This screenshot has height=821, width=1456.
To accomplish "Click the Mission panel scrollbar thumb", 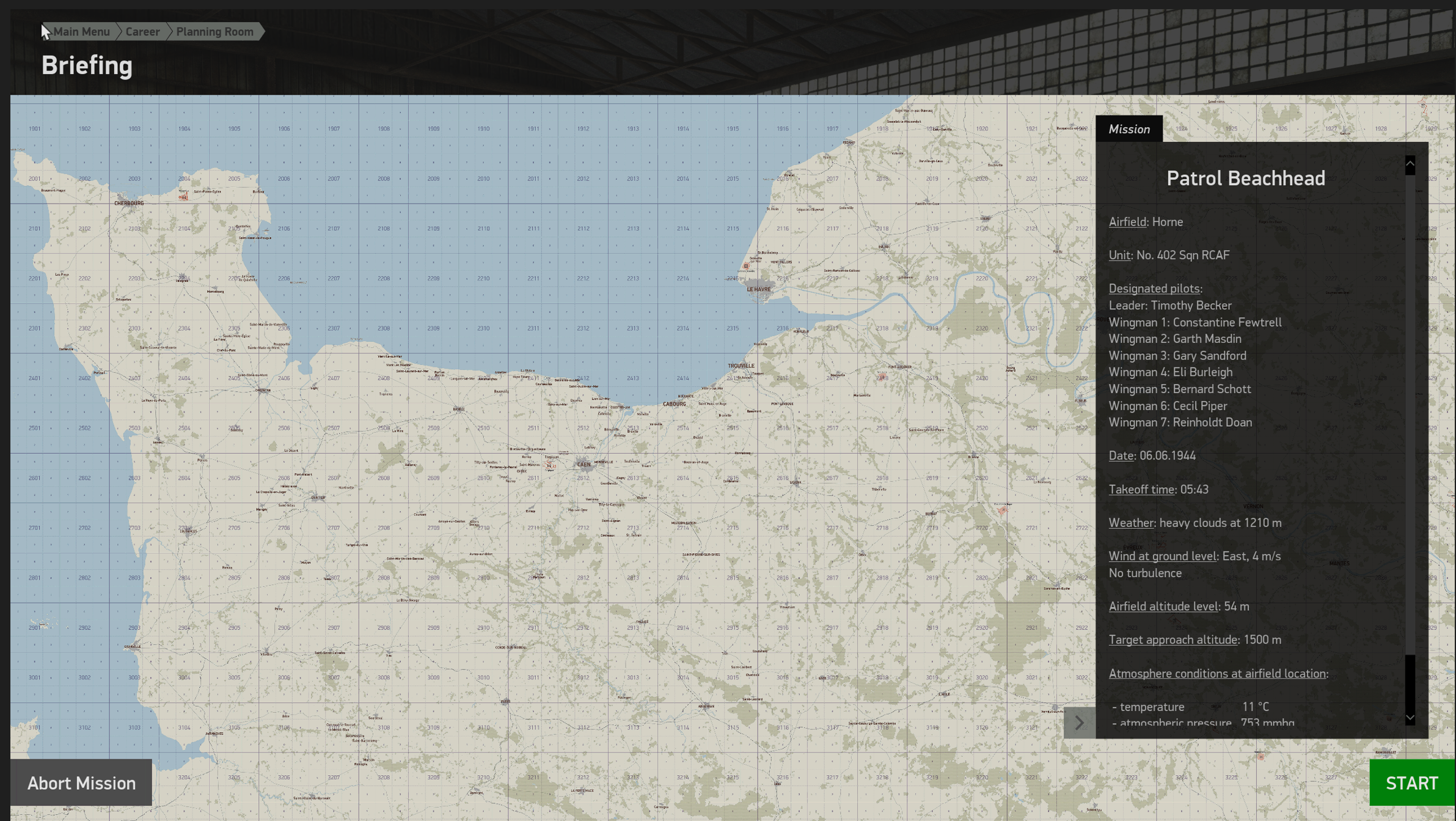I will click(1410, 679).
